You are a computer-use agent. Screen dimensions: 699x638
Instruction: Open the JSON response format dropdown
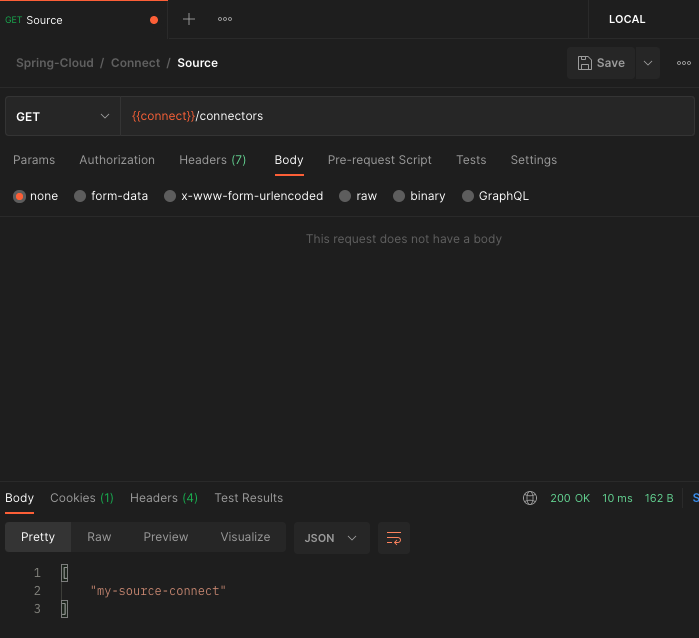click(331, 538)
